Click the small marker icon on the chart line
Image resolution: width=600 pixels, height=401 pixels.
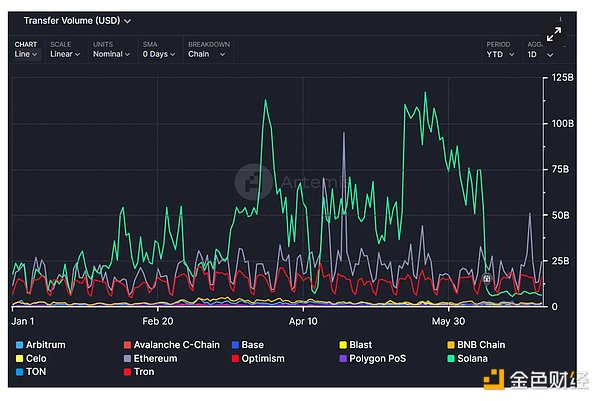(x=487, y=279)
